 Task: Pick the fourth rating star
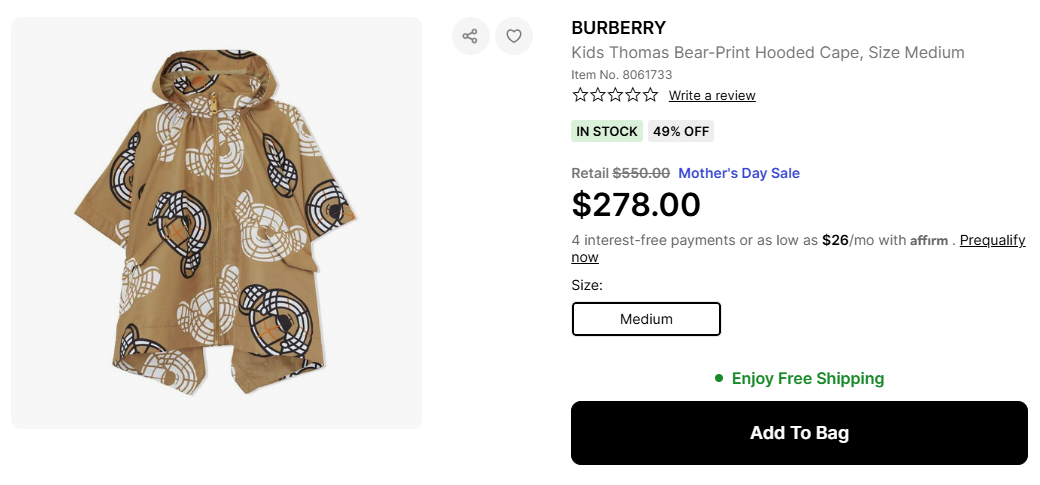633,95
